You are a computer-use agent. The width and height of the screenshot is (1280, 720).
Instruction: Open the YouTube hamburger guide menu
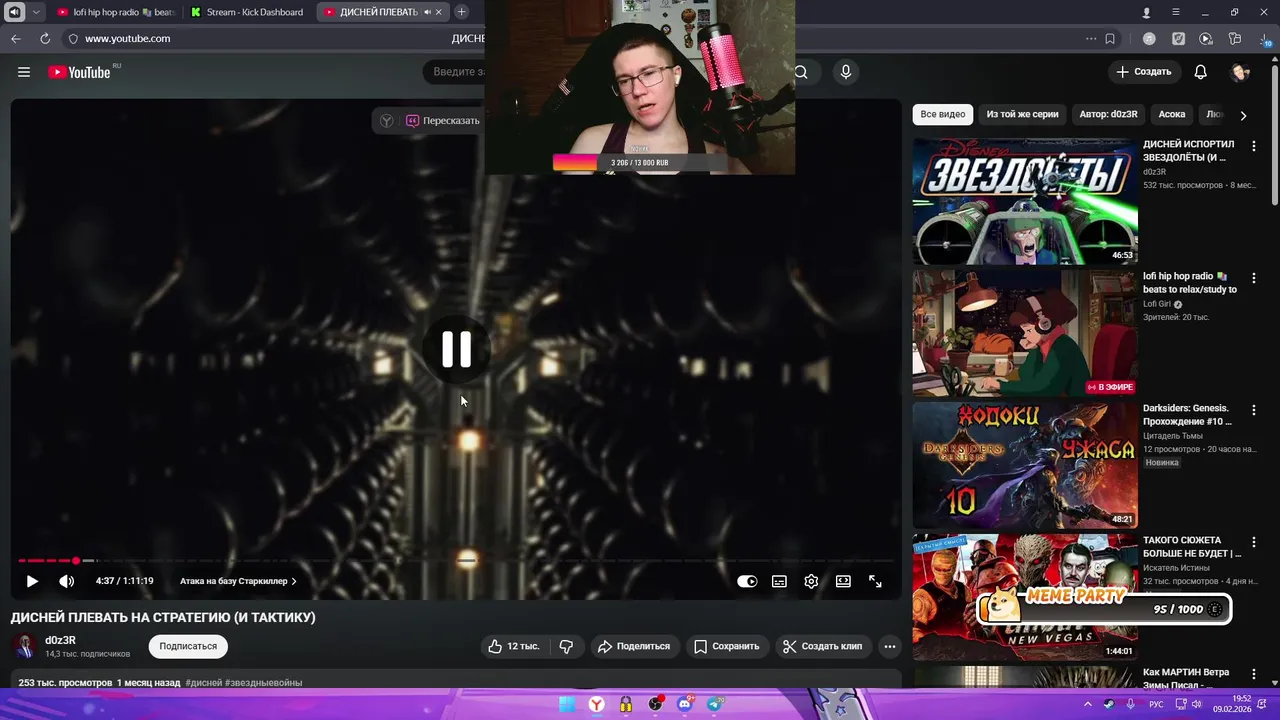tap(24, 72)
